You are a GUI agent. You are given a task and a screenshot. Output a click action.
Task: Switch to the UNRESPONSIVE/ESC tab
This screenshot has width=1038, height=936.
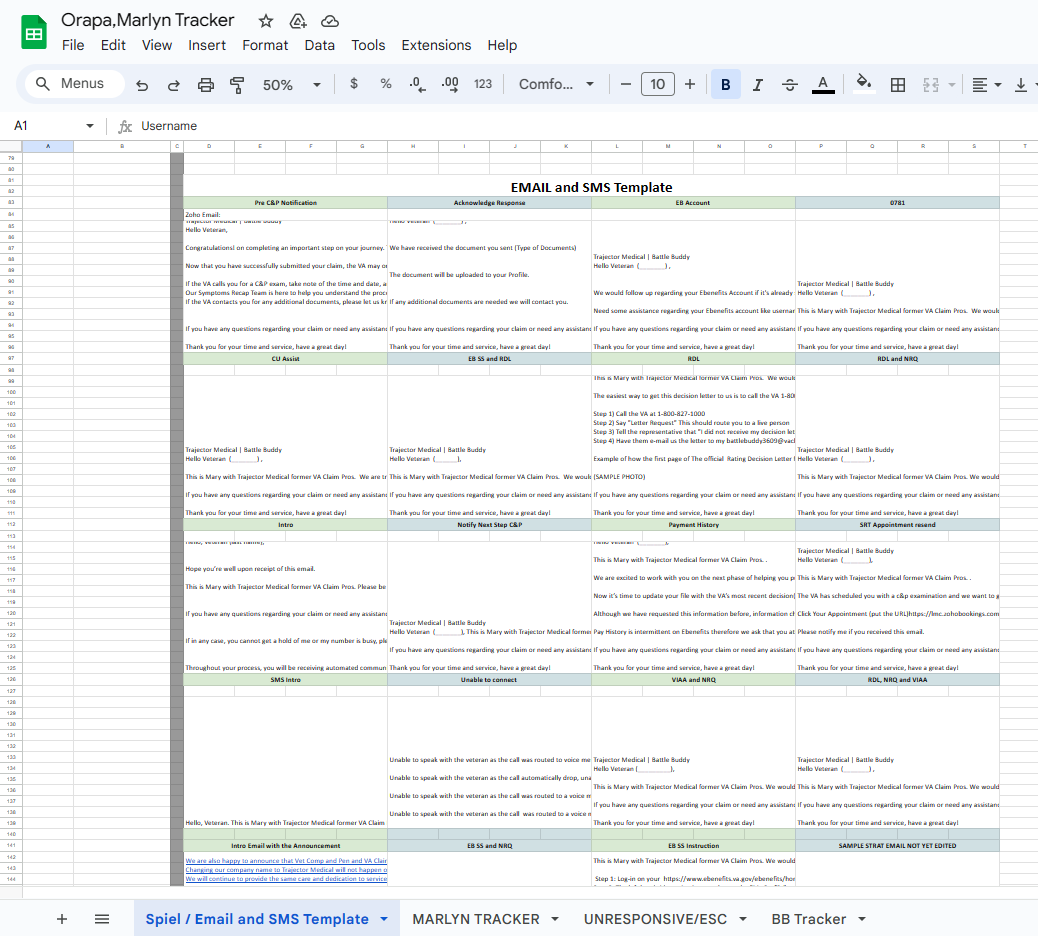click(655, 919)
